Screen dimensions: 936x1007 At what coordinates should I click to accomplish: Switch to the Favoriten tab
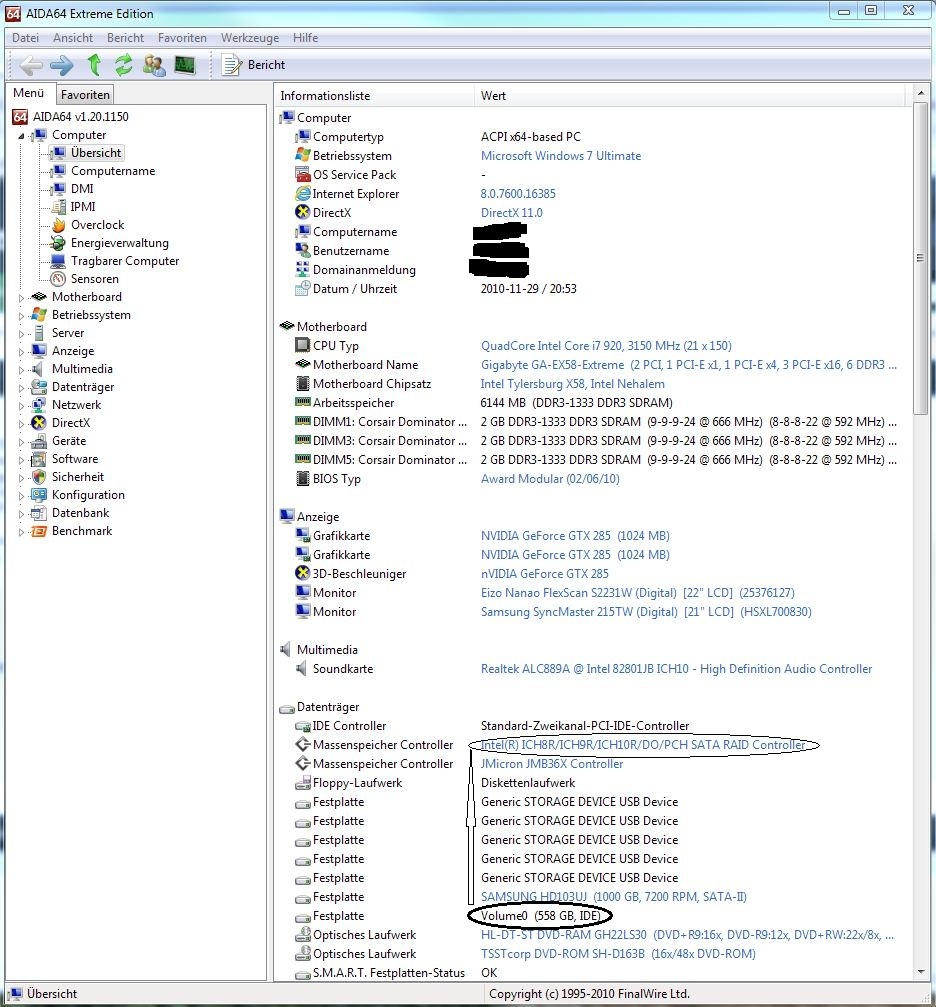click(85, 94)
